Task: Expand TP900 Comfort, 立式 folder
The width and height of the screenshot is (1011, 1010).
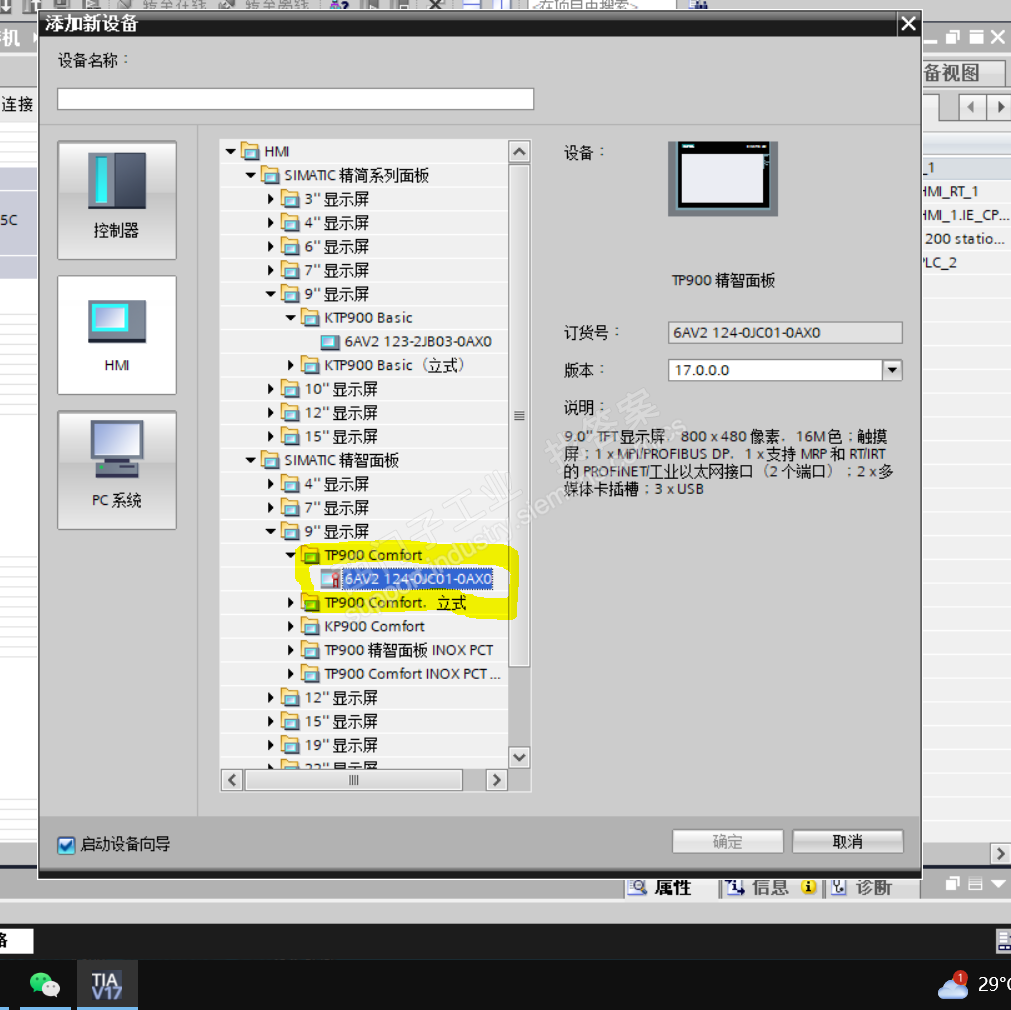Action: tap(290, 602)
